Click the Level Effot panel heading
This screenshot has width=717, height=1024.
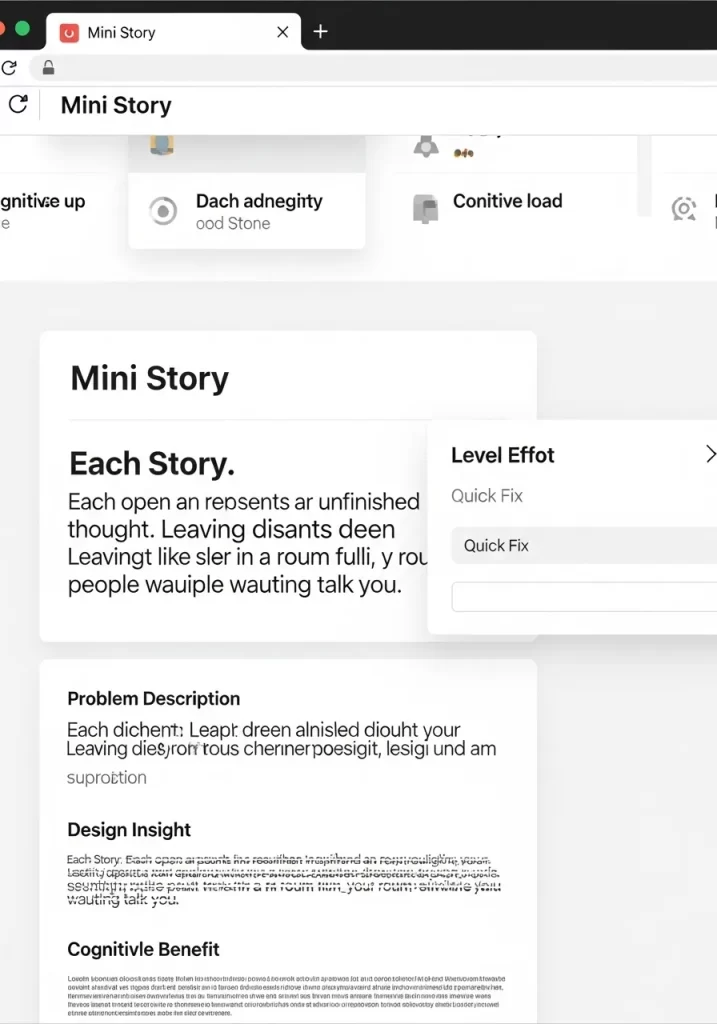(502, 455)
